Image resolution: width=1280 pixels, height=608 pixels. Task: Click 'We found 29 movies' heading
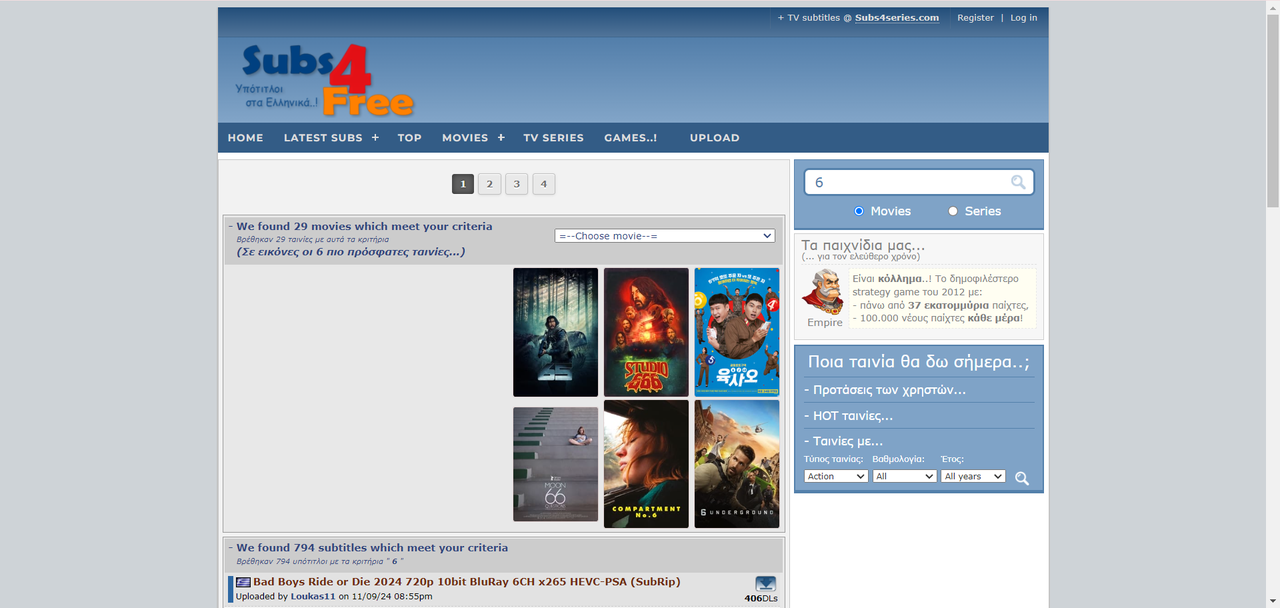click(364, 227)
